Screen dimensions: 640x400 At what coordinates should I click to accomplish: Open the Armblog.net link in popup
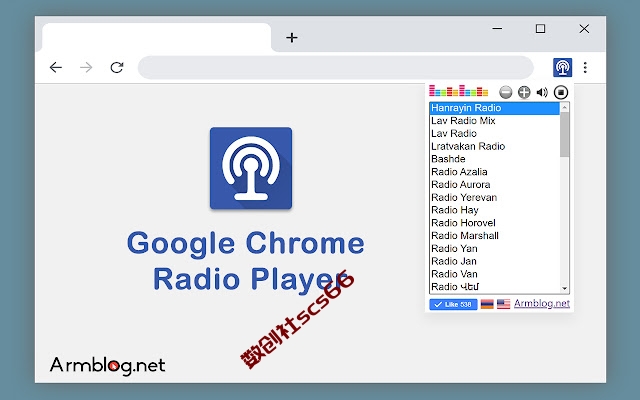click(x=542, y=303)
